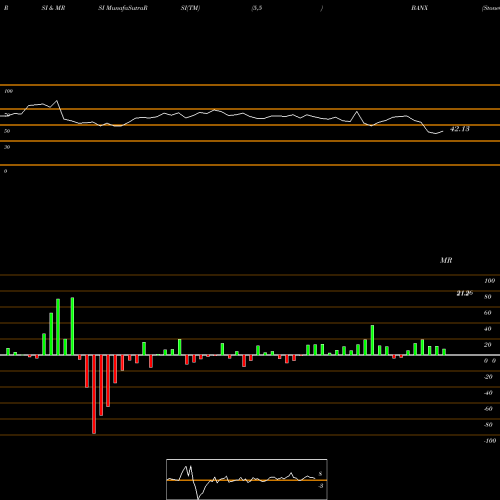Click the MR axis label -40
The height and width of the screenshot is (500, 500).
(488, 393)
